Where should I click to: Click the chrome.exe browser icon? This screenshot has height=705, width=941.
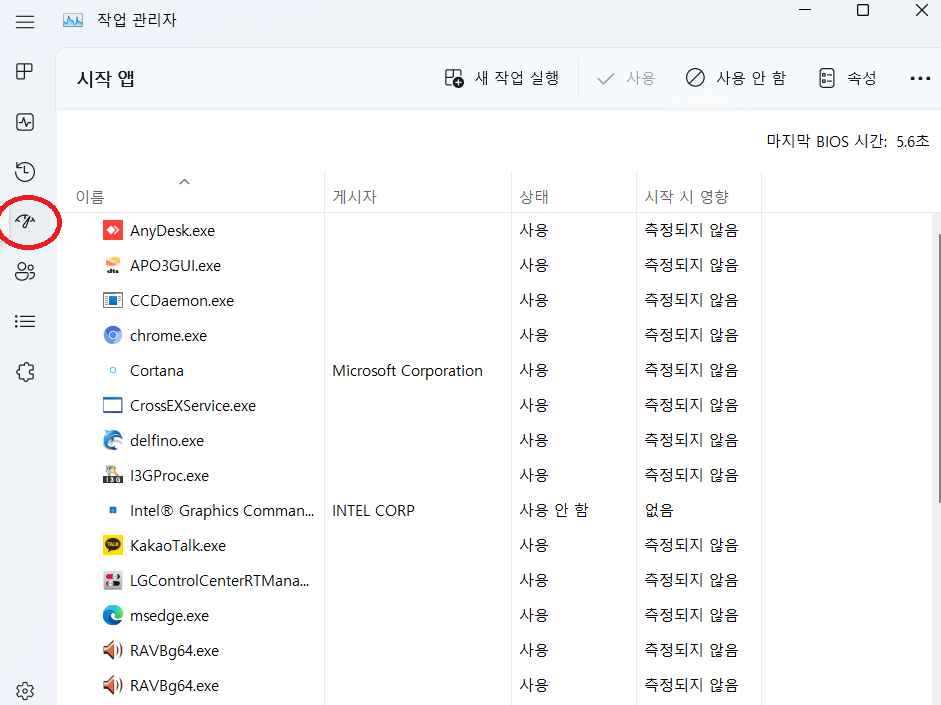pyautogui.click(x=113, y=335)
